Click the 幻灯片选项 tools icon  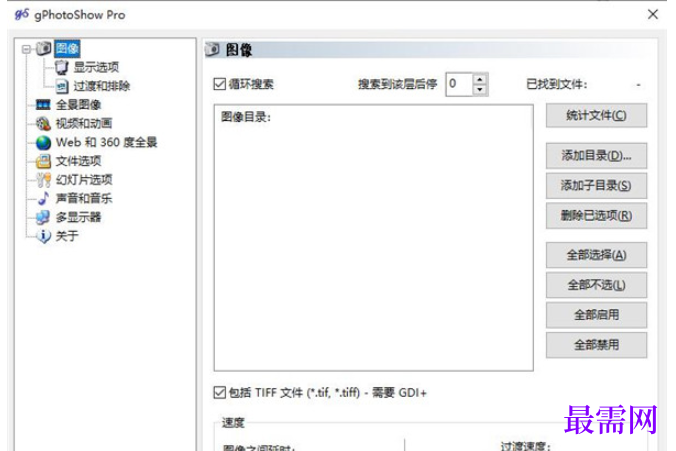click(43, 180)
